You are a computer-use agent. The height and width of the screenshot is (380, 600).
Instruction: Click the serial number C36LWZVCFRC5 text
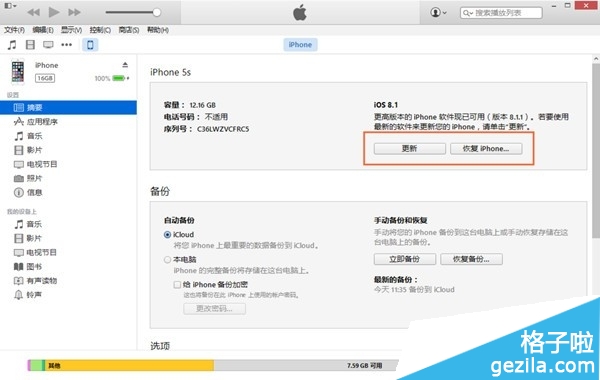click(223, 129)
